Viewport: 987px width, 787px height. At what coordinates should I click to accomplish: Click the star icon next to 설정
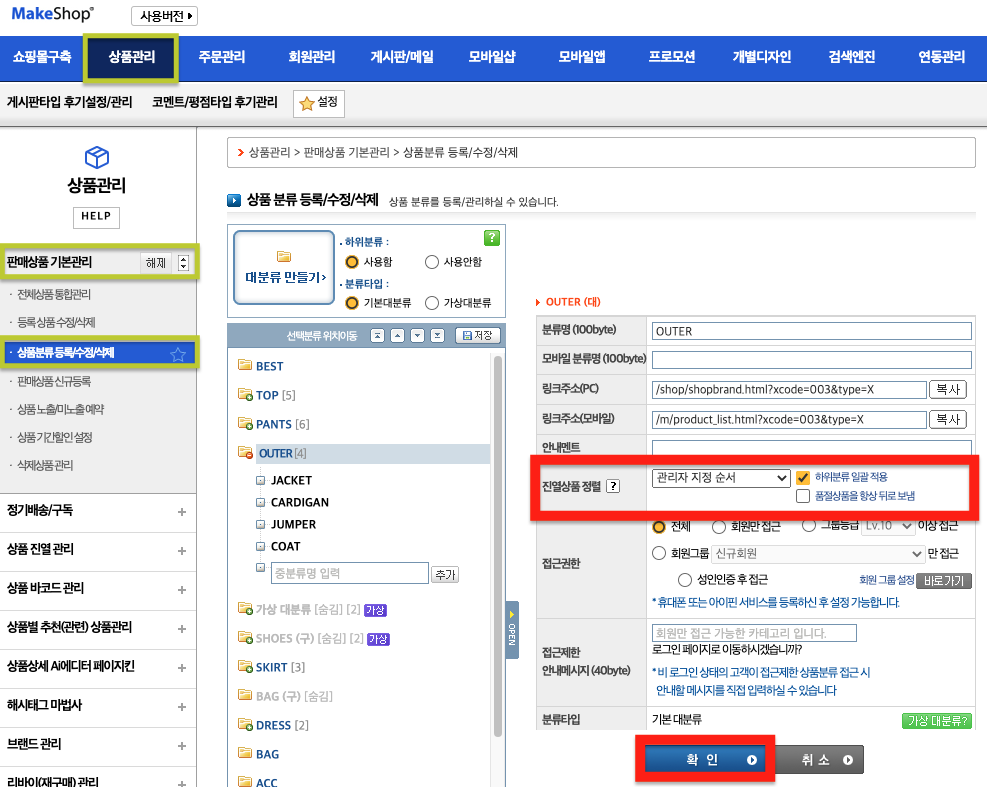(x=307, y=103)
